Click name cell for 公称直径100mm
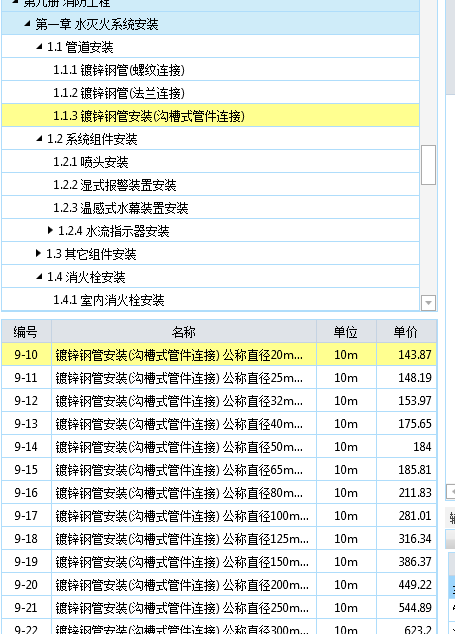Image resolution: width=455 pixels, height=634 pixels. [x=184, y=516]
